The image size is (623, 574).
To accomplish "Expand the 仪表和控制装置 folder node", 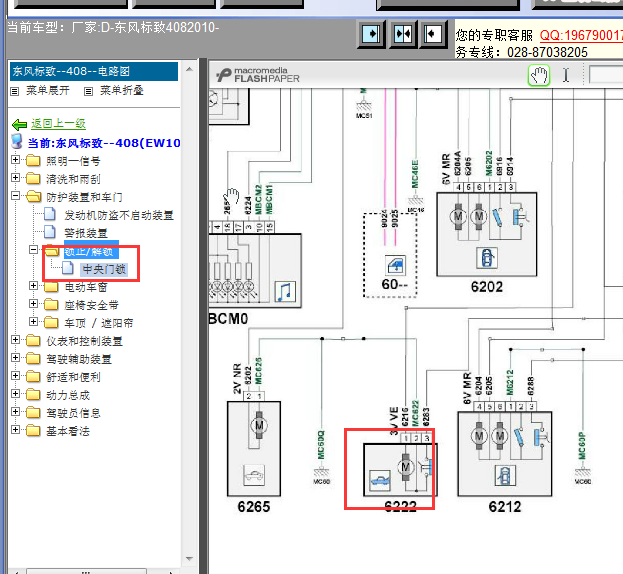I will (15, 340).
